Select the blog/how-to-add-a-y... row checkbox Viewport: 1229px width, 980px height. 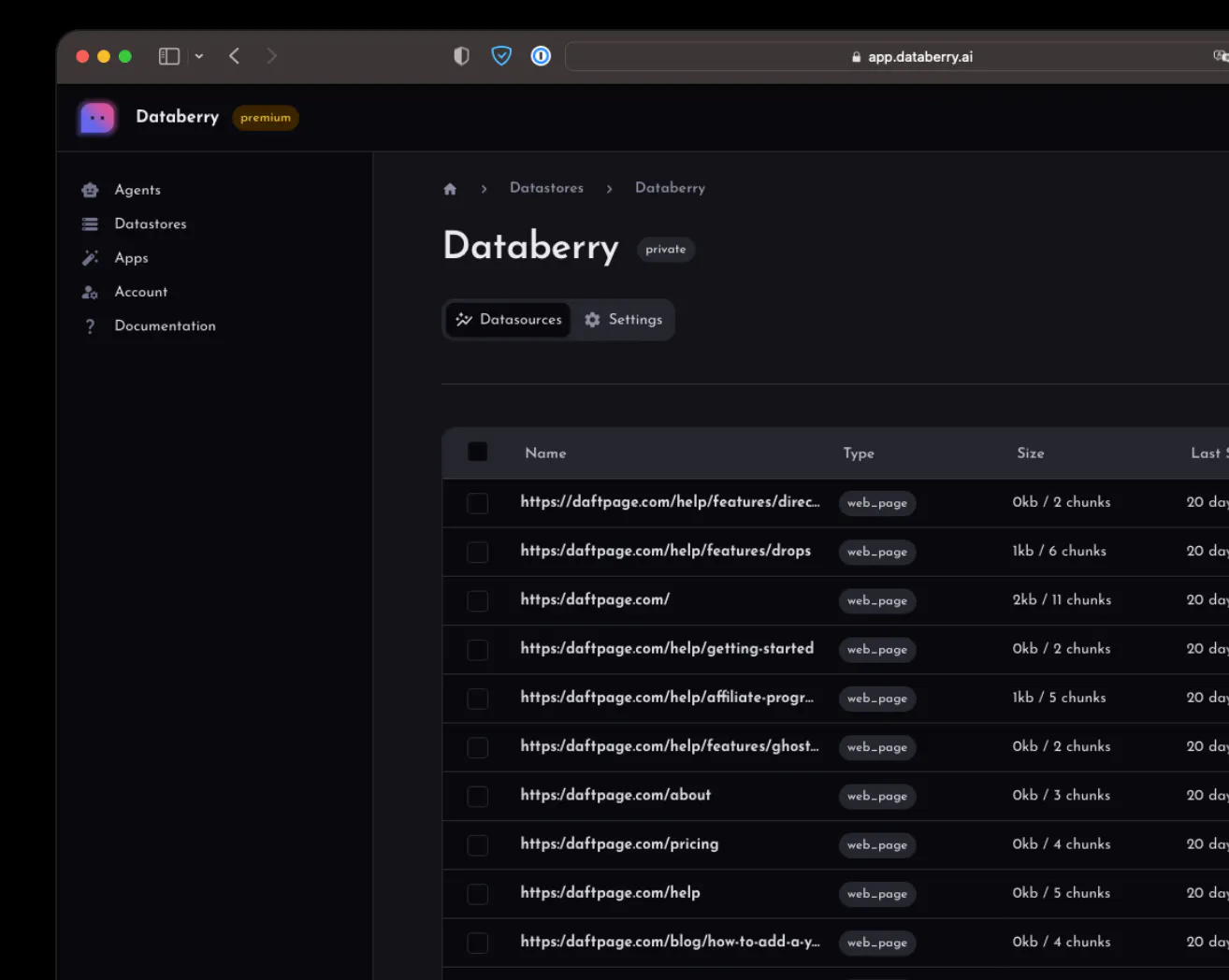pyautogui.click(x=478, y=943)
